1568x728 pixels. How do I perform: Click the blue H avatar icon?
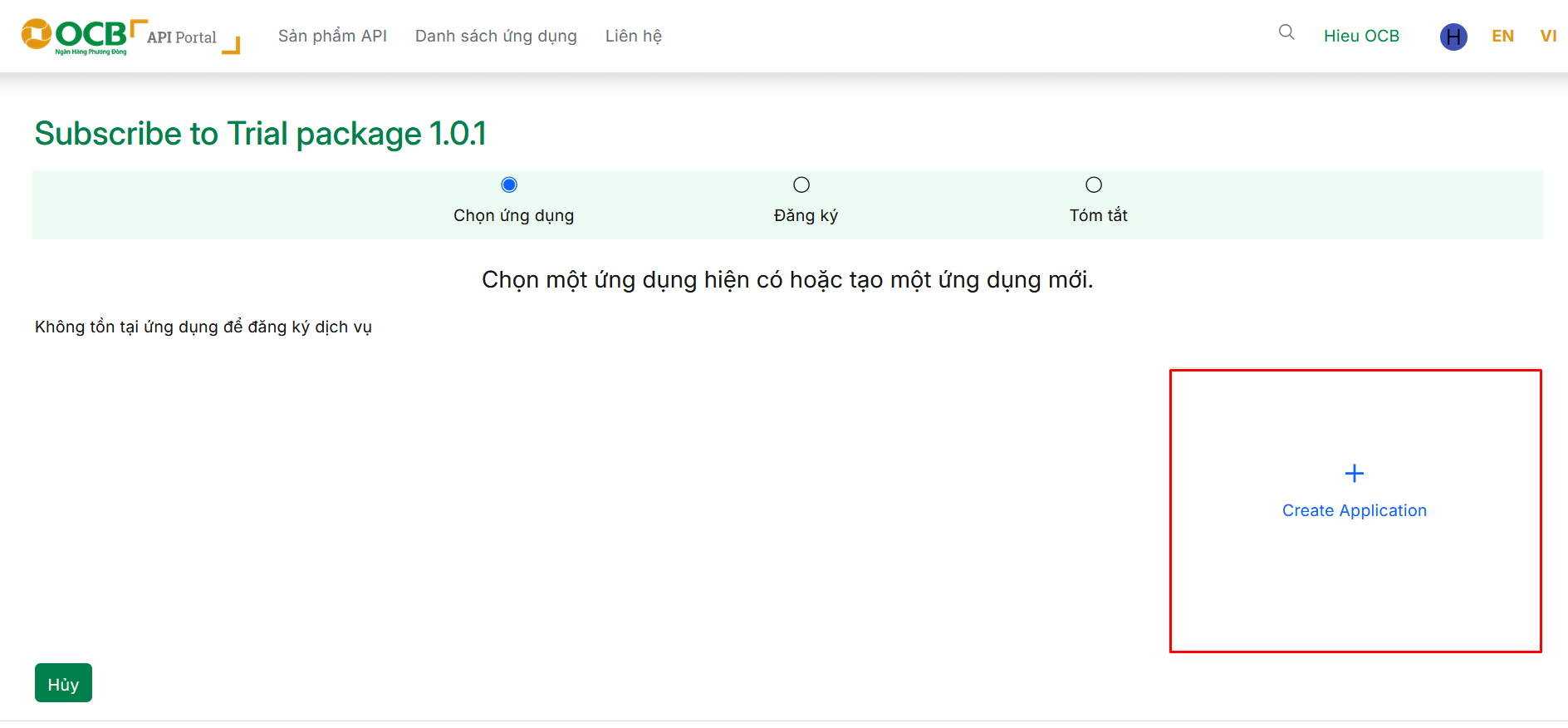pyautogui.click(x=1453, y=37)
